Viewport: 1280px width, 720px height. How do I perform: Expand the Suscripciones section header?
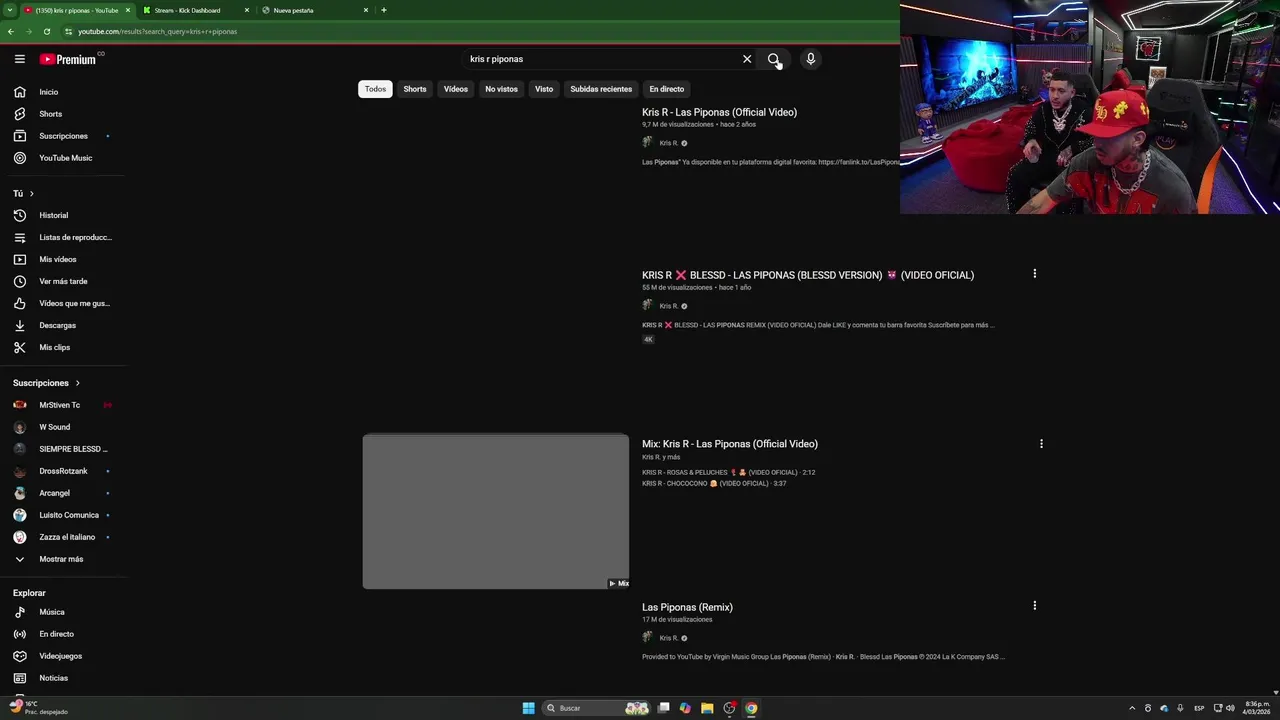click(46, 383)
